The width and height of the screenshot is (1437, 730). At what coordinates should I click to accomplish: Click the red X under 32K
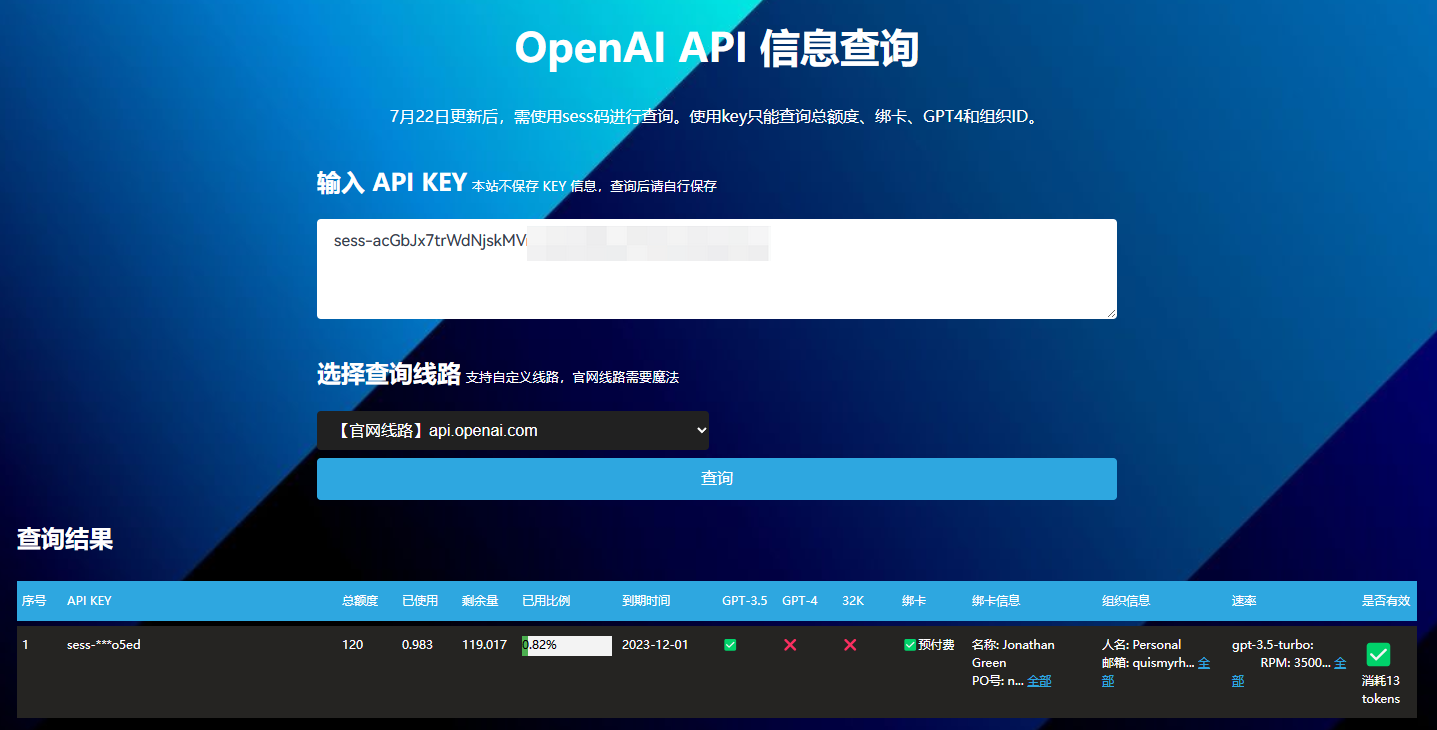850,645
